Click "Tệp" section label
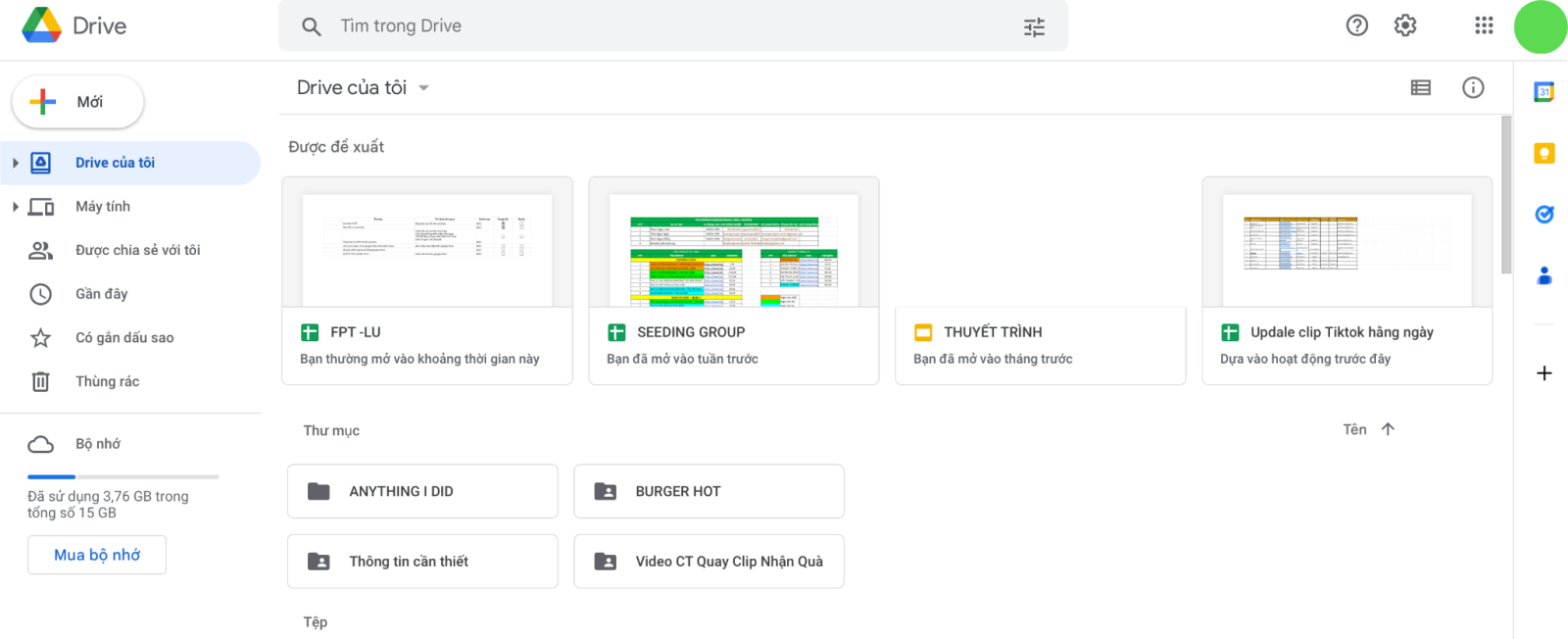The height and width of the screenshot is (639, 1568). point(316,622)
